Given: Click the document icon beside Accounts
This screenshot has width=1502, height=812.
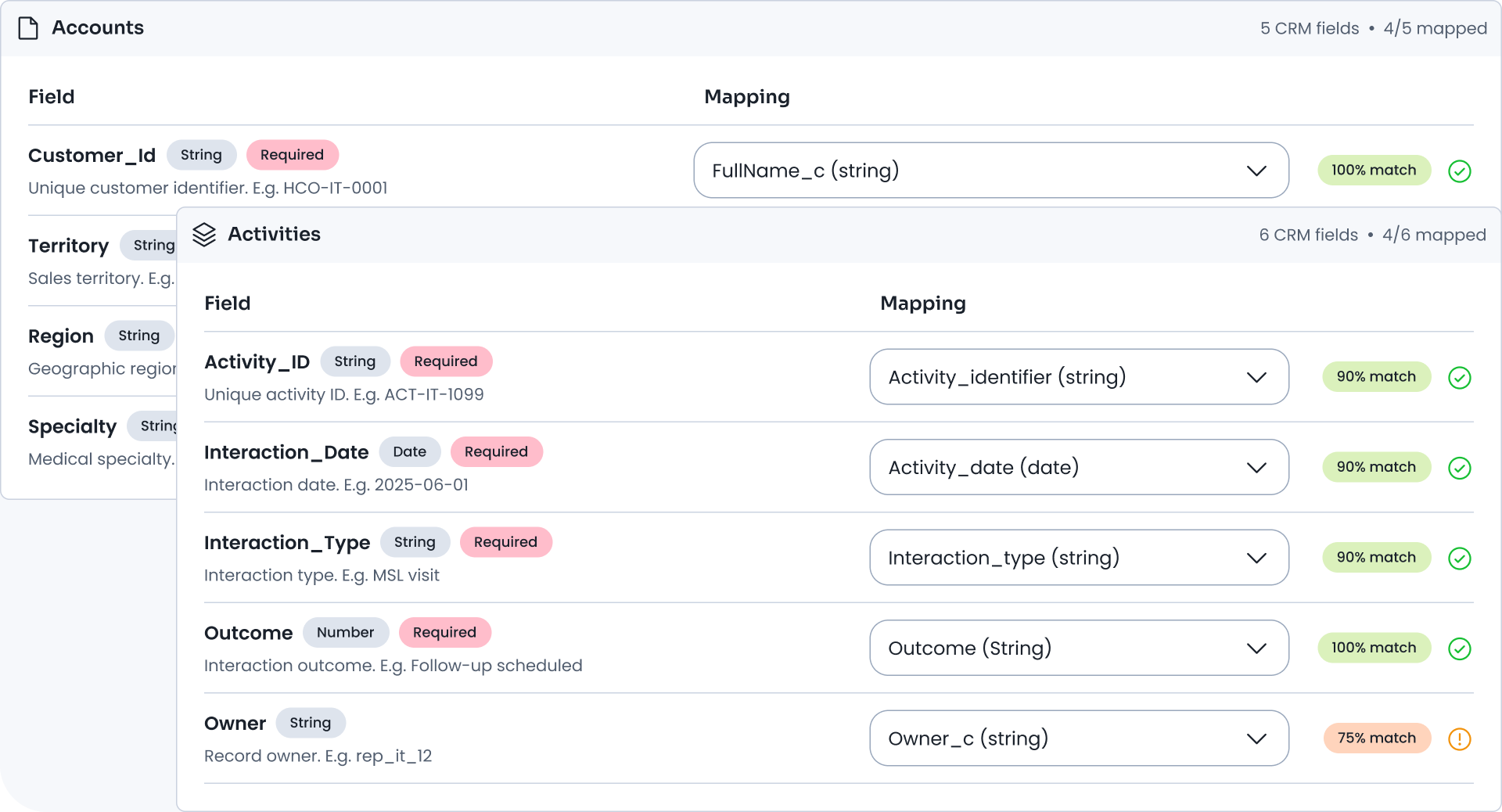Looking at the screenshot, I should coord(28,27).
